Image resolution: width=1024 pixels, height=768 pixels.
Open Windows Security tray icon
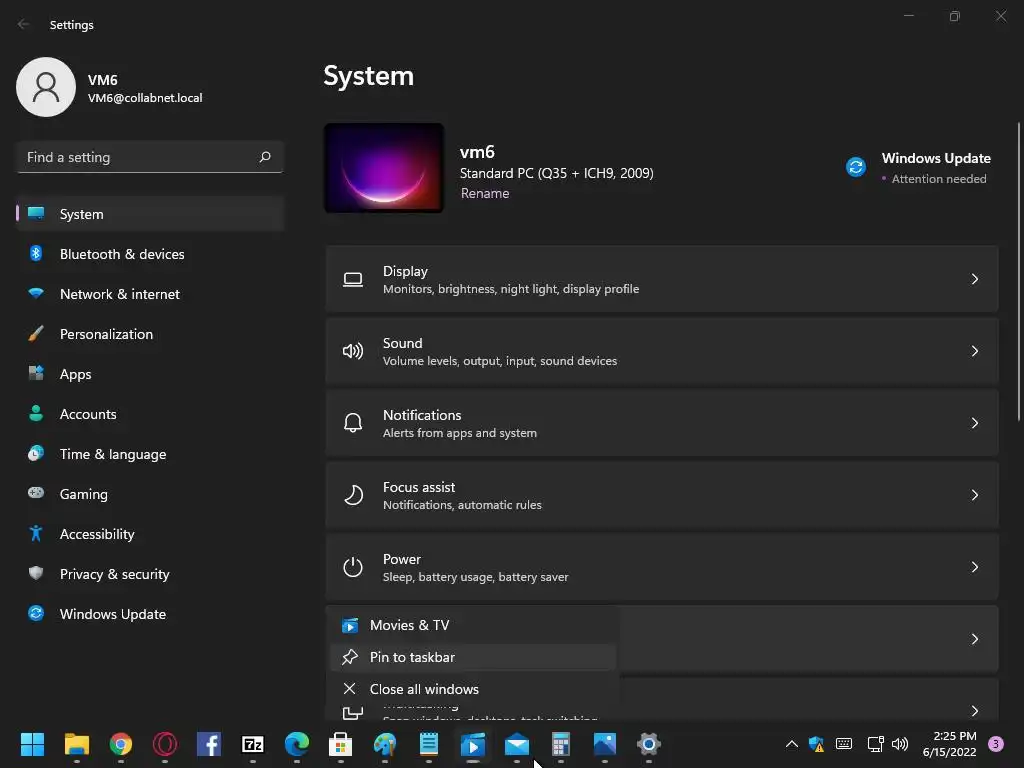click(x=816, y=744)
